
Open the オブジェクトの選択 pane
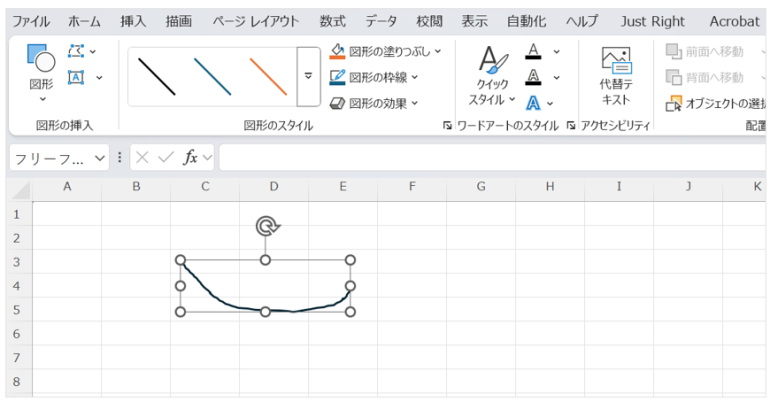(x=715, y=104)
